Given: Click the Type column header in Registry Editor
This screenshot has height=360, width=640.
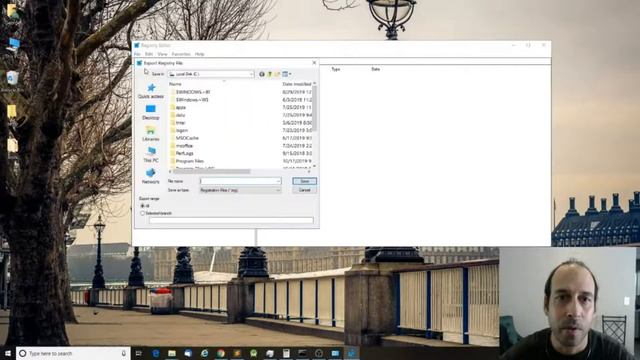Looking at the screenshot, I should click(x=336, y=69).
